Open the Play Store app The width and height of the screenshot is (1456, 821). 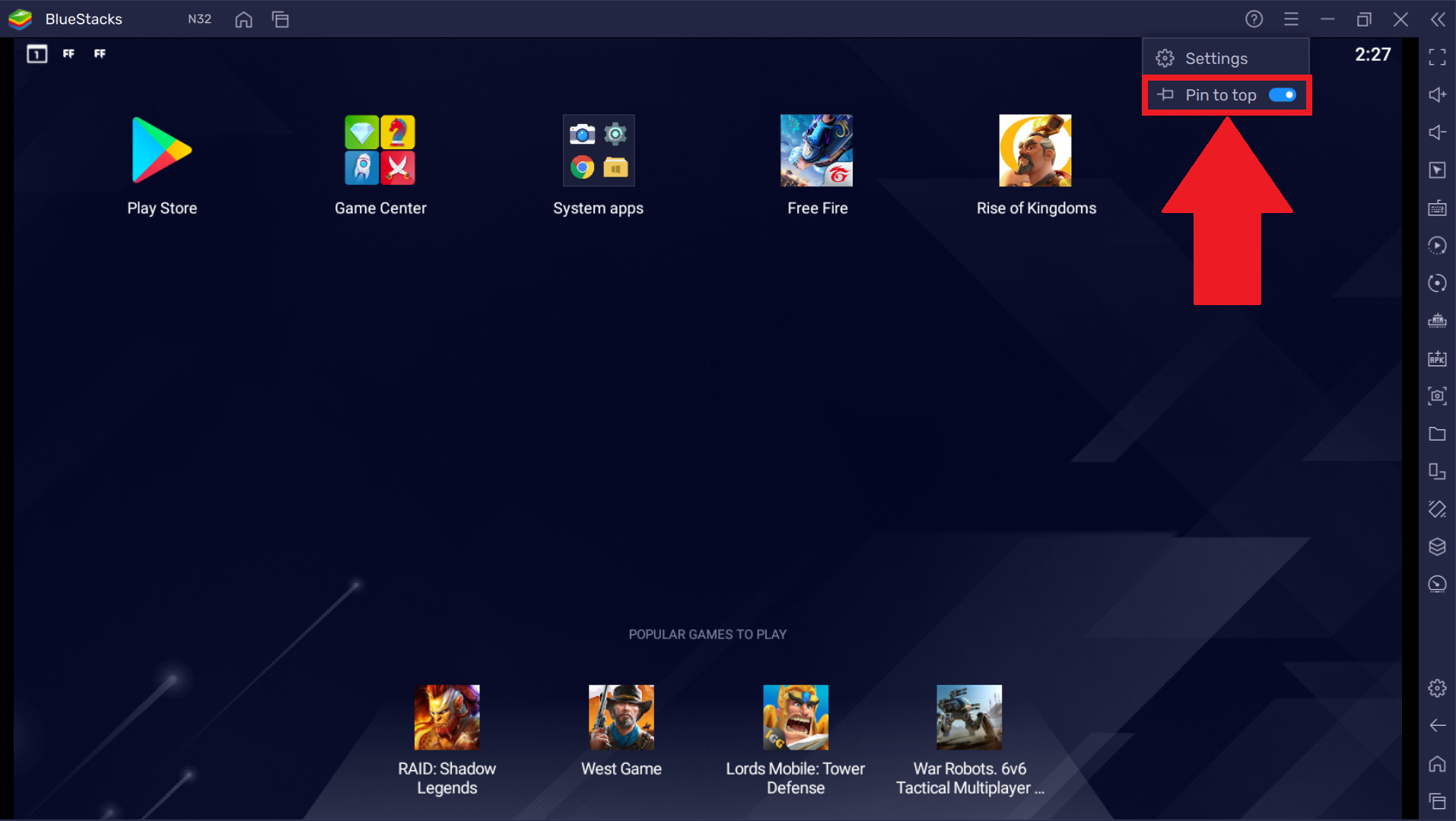(x=161, y=151)
